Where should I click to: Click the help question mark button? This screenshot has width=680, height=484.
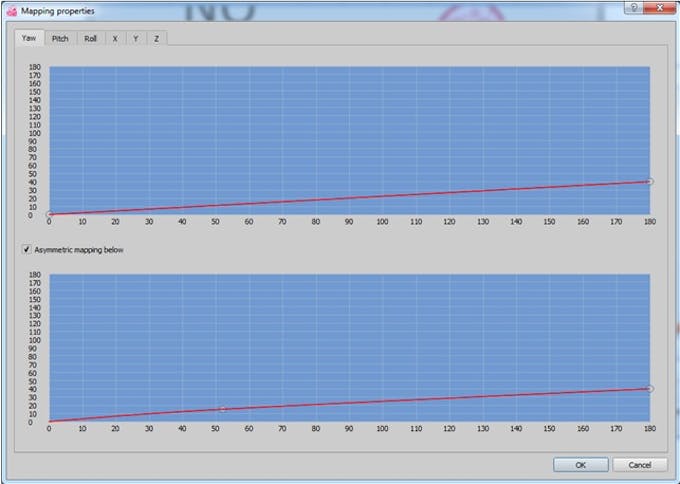coord(634,7)
